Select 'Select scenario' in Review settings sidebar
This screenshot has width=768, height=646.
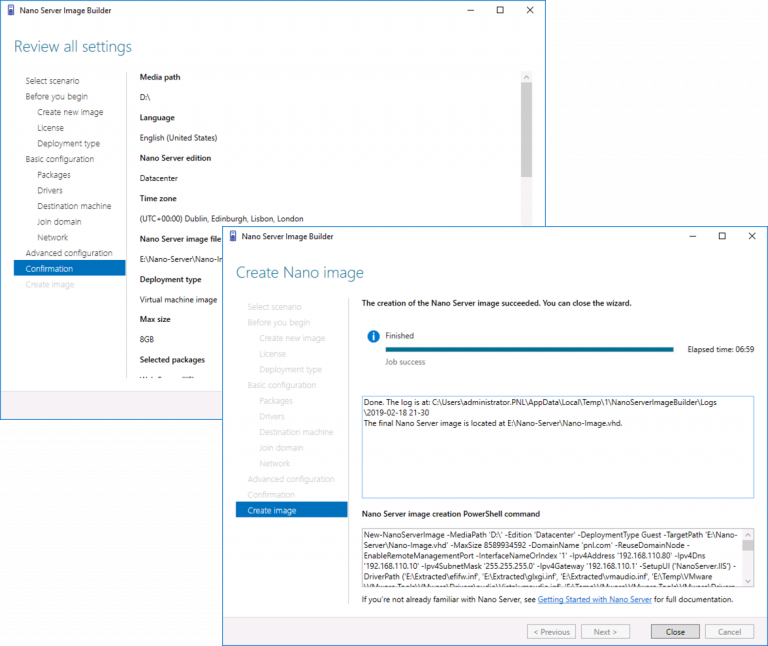point(52,81)
